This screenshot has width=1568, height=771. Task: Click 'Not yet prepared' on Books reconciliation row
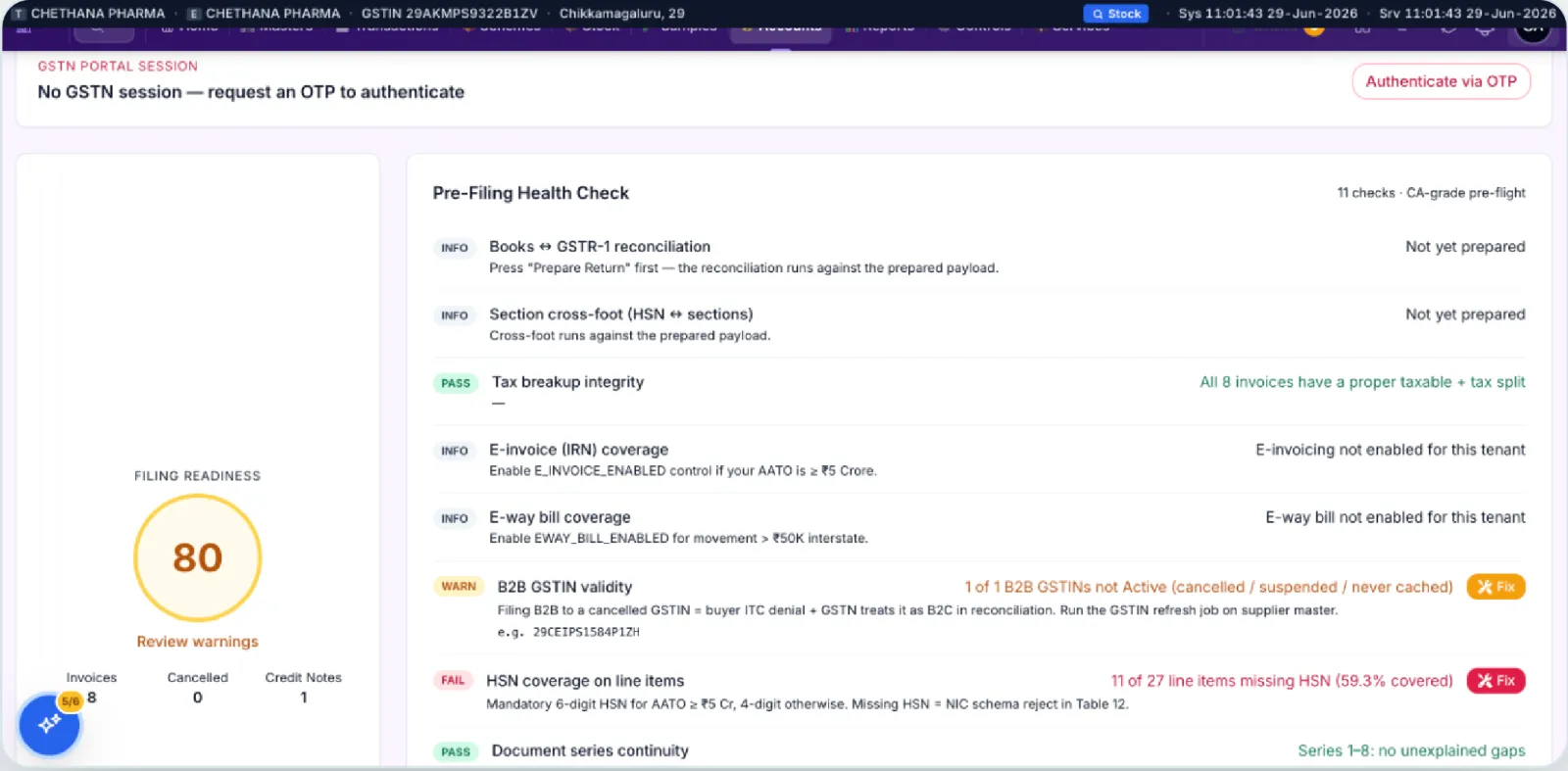tap(1465, 247)
